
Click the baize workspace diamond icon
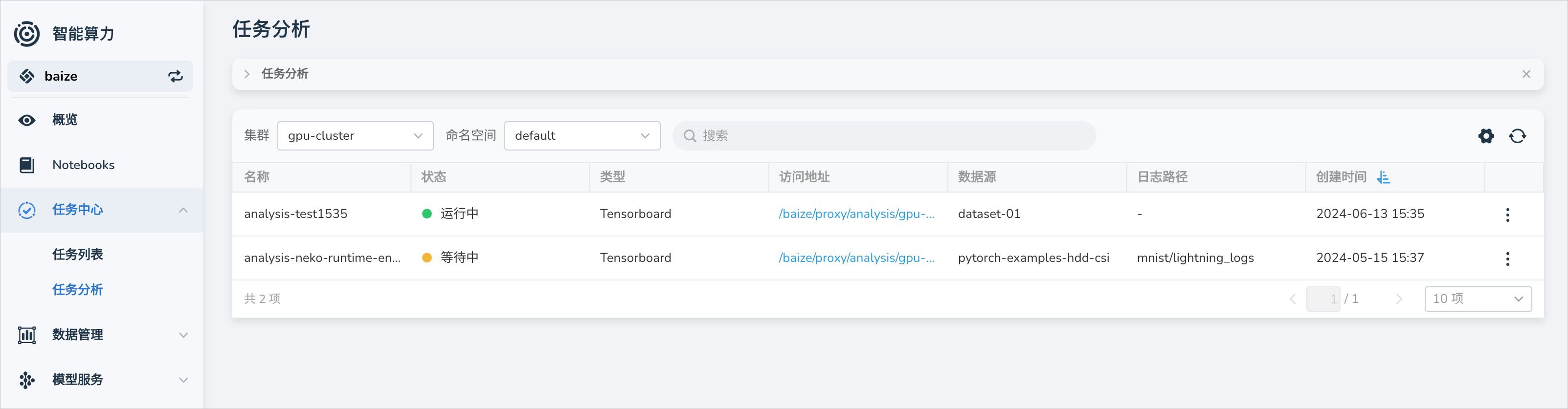pyautogui.click(x=27, y=76)
